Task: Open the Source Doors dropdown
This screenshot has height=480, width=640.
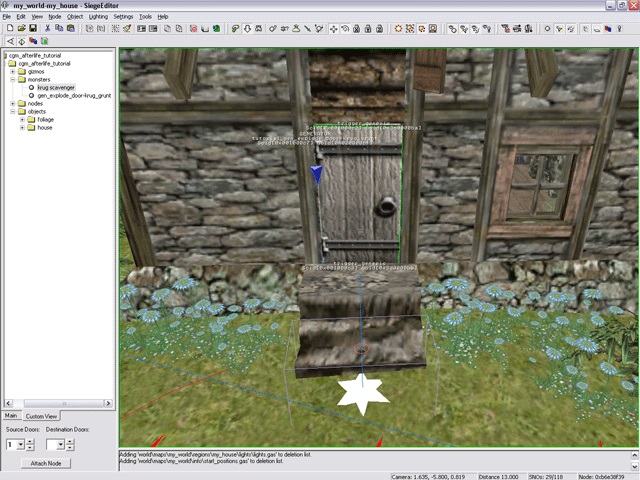Action: pyautogui.click(x=20, y=444)
